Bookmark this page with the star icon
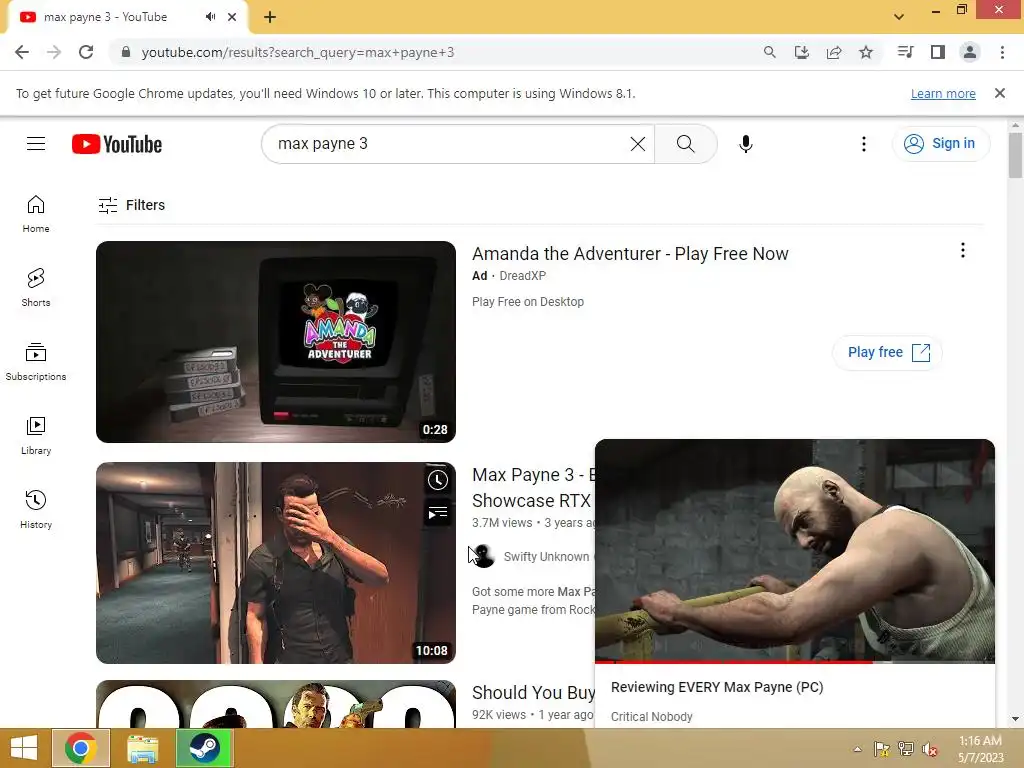The image size is (1024, 768). [866, 52]
